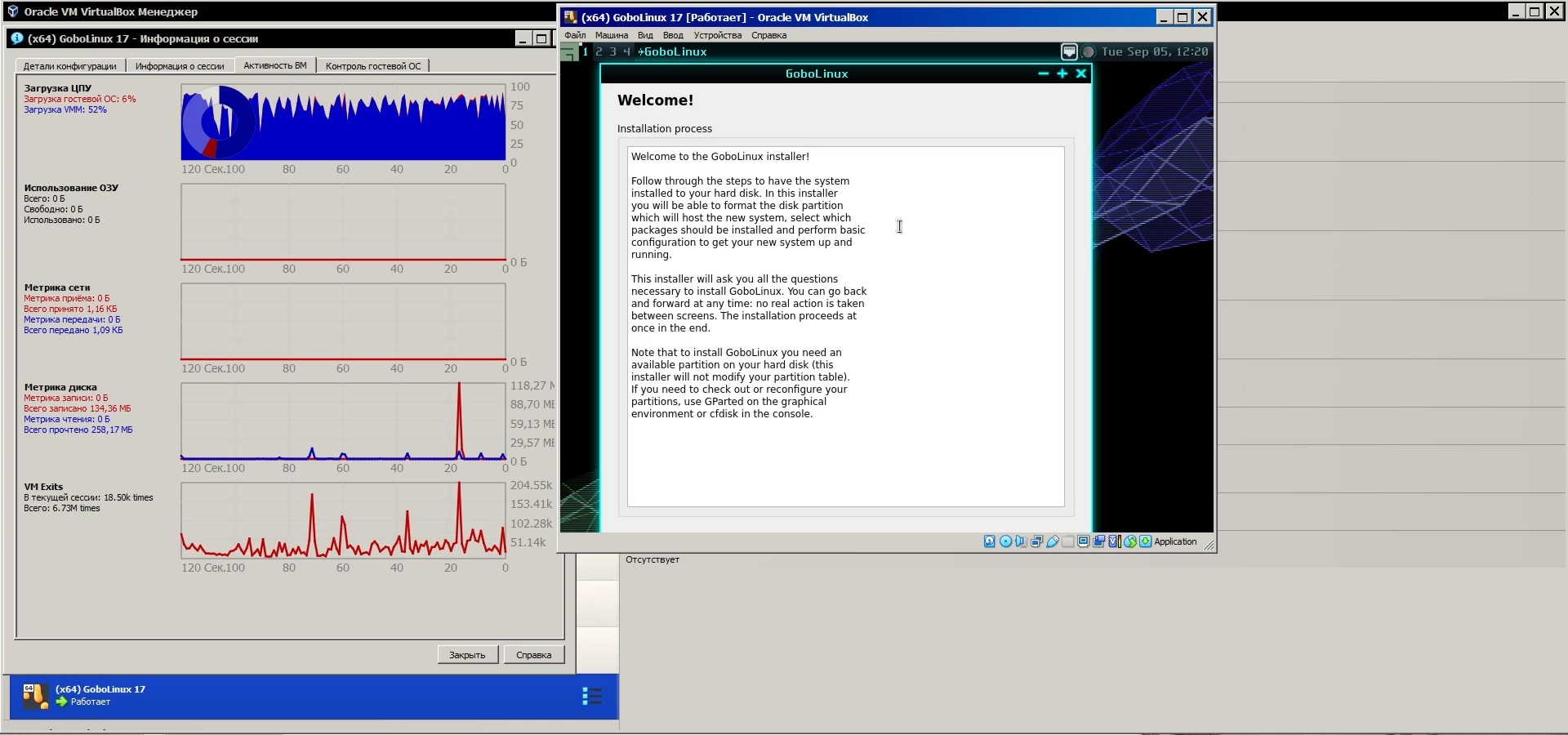Switch to guest workspace 3
The image size is (1568, 735).
612,51
